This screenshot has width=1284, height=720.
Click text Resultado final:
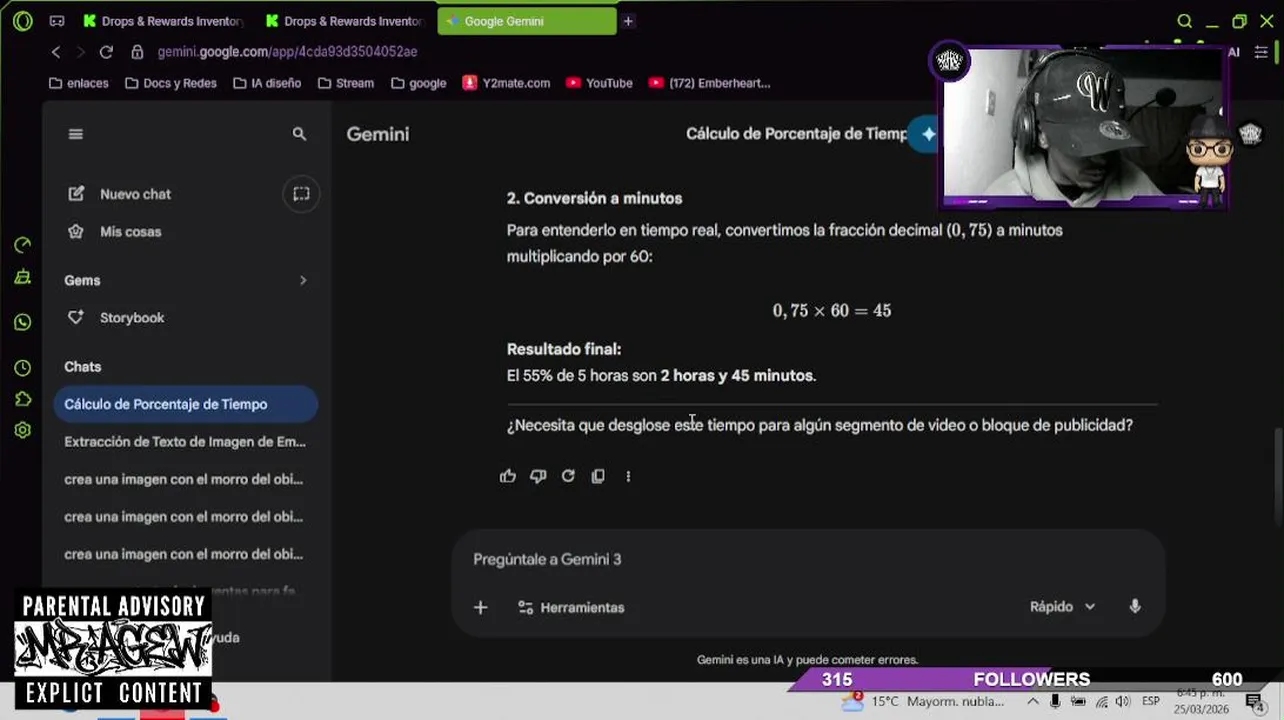(564, 349)
